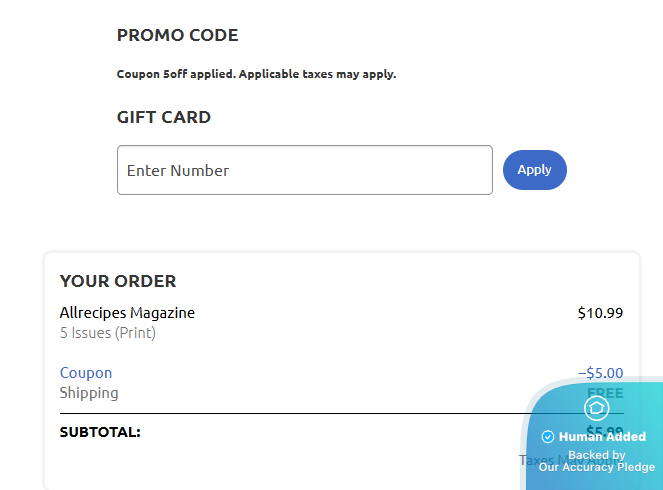Focus the gift card Enter Number field

pos(304,170)
